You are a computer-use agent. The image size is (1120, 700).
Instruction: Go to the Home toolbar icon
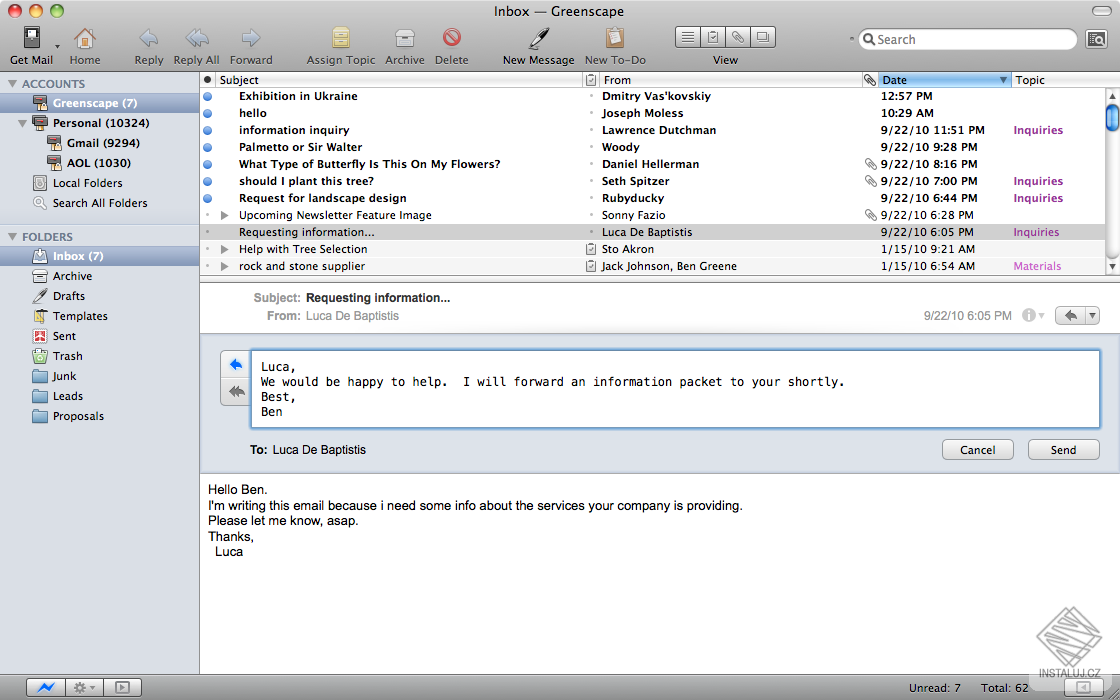tap(85, 38)
